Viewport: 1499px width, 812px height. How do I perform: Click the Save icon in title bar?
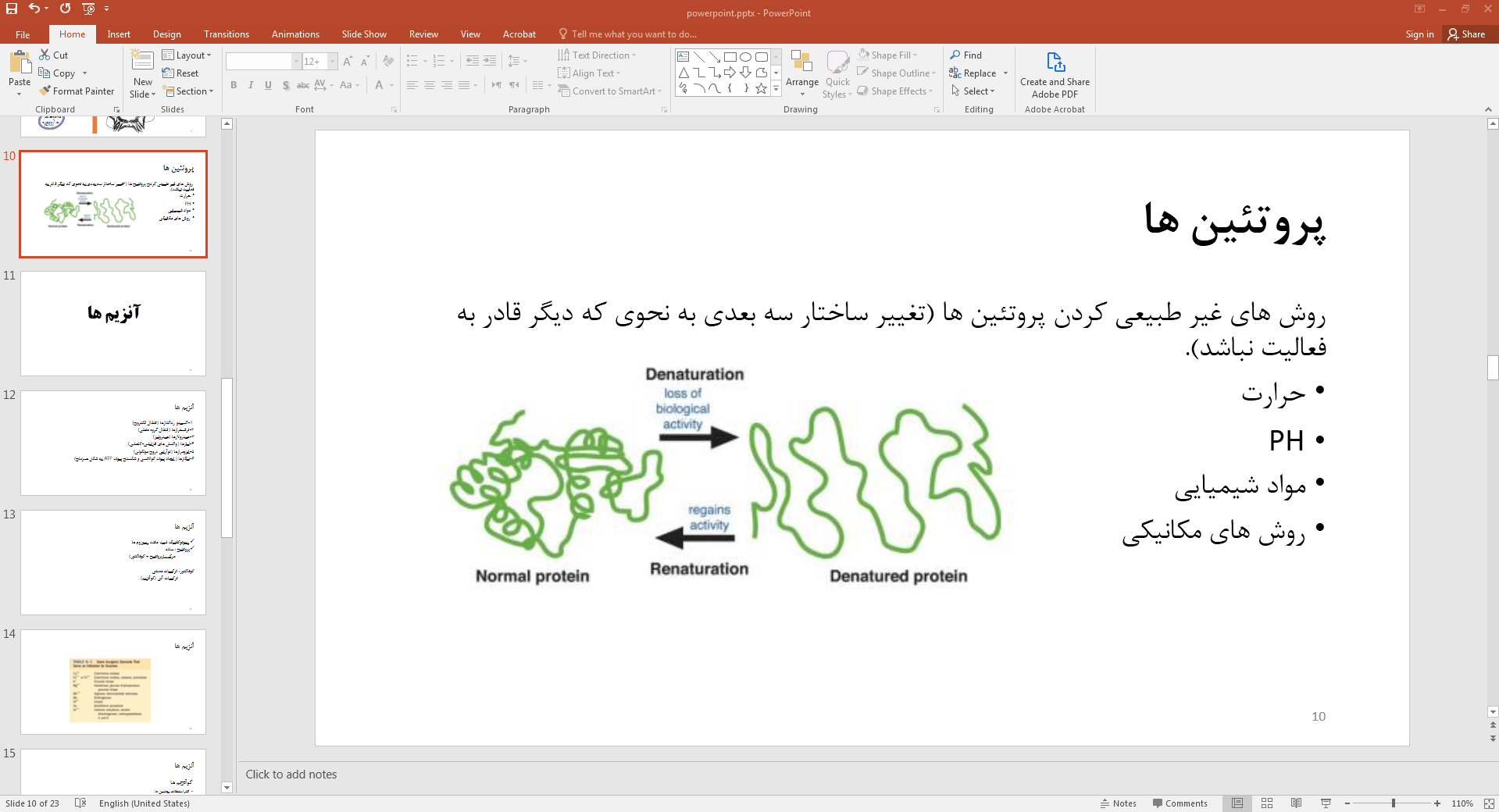(12, 9)
